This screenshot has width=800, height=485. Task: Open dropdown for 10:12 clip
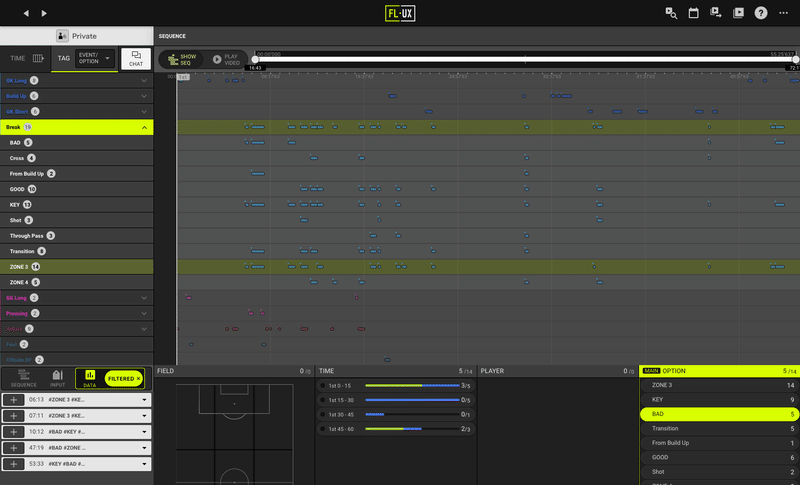[144, 431]
